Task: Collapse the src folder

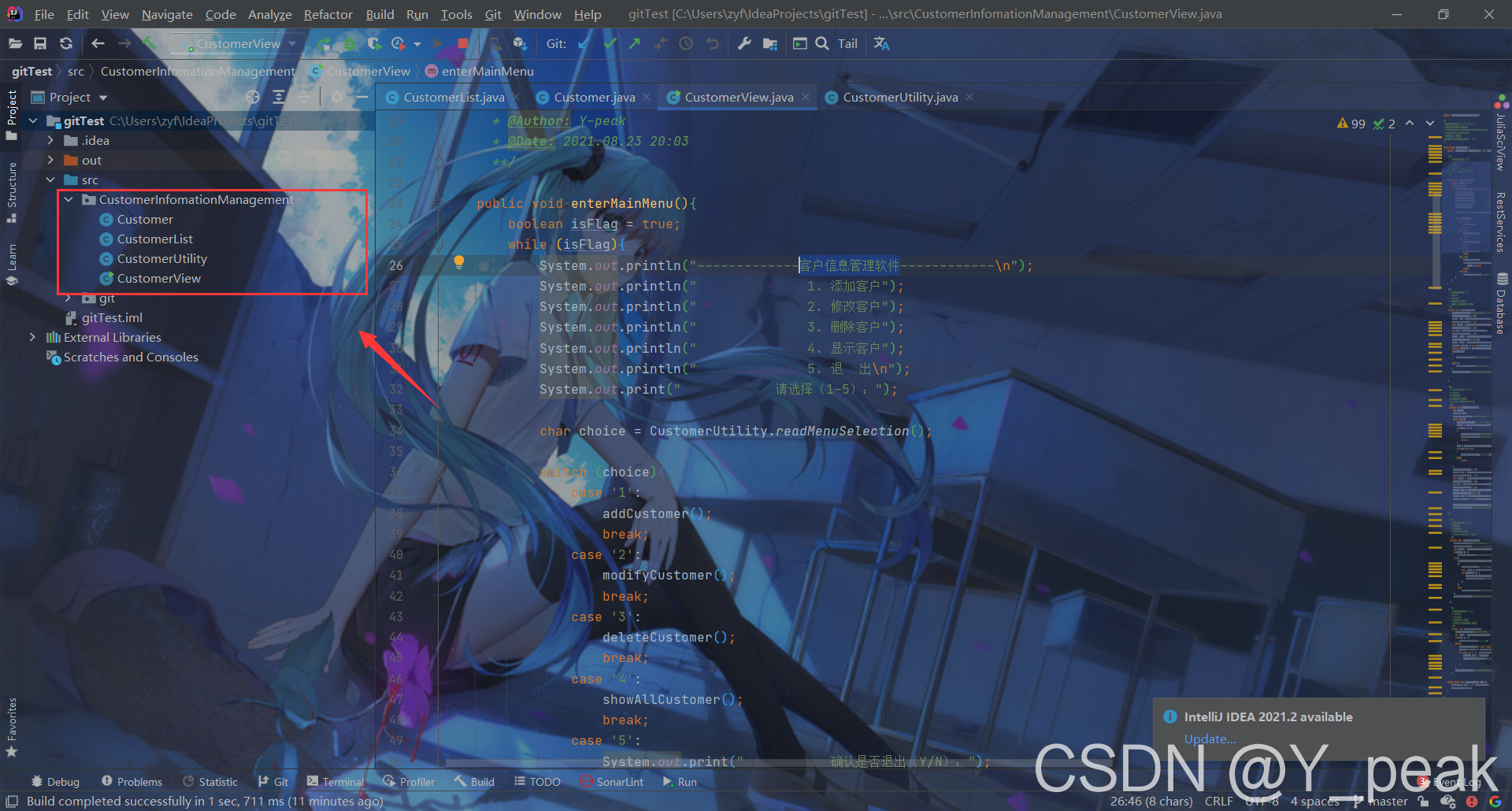Action: pos(51,180)
